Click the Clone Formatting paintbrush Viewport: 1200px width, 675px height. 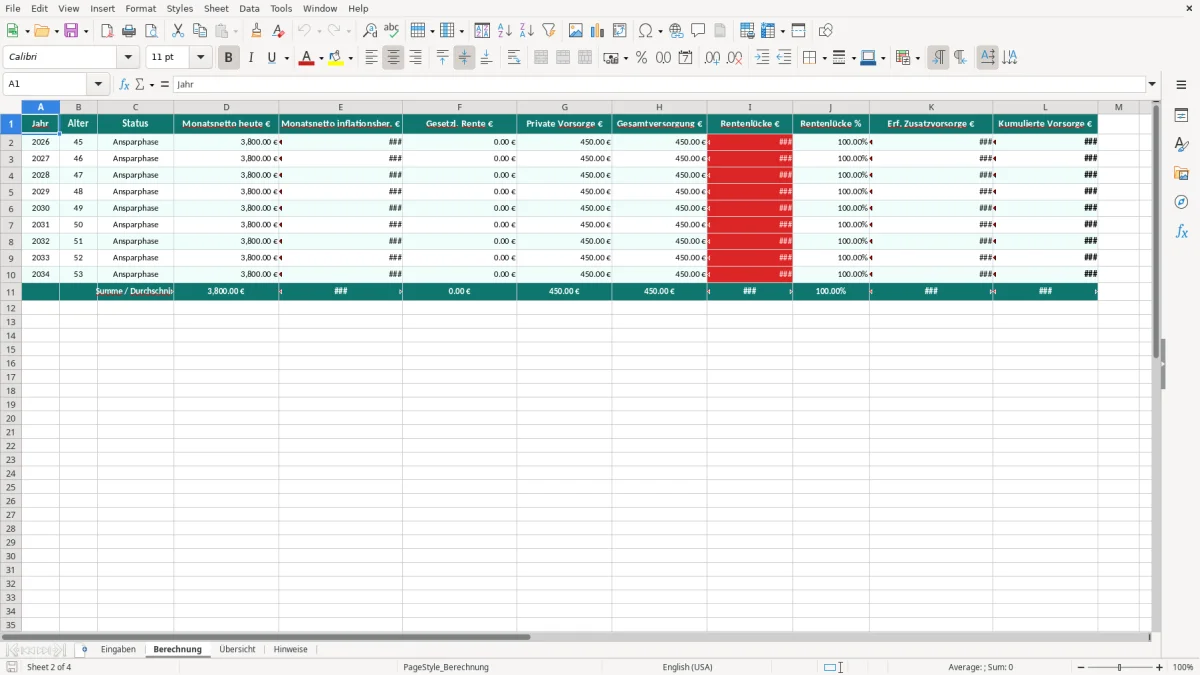point(256,31)
